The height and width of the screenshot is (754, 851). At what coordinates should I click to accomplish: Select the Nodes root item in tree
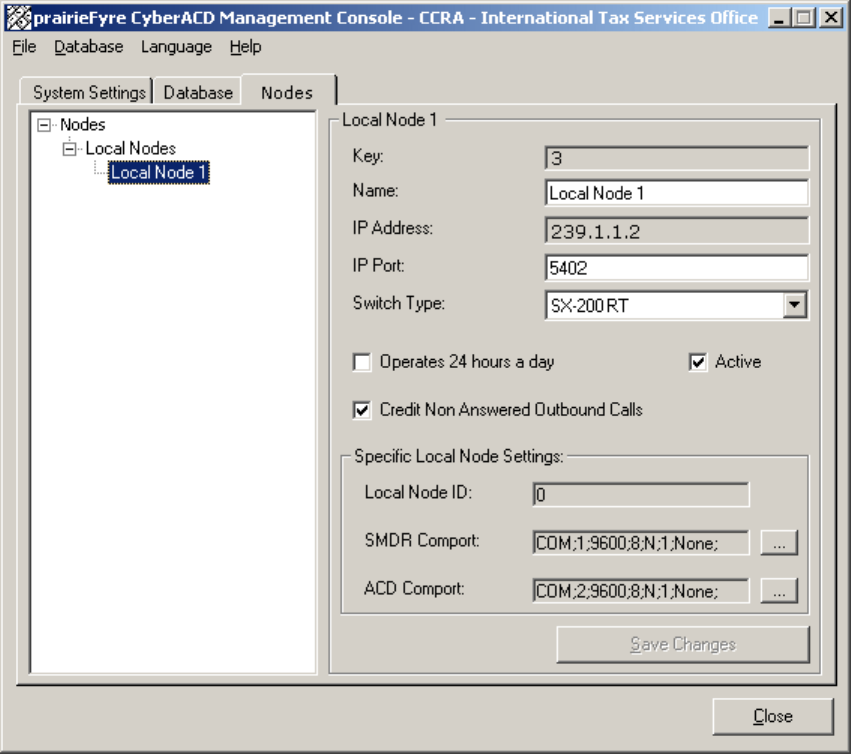82,124
